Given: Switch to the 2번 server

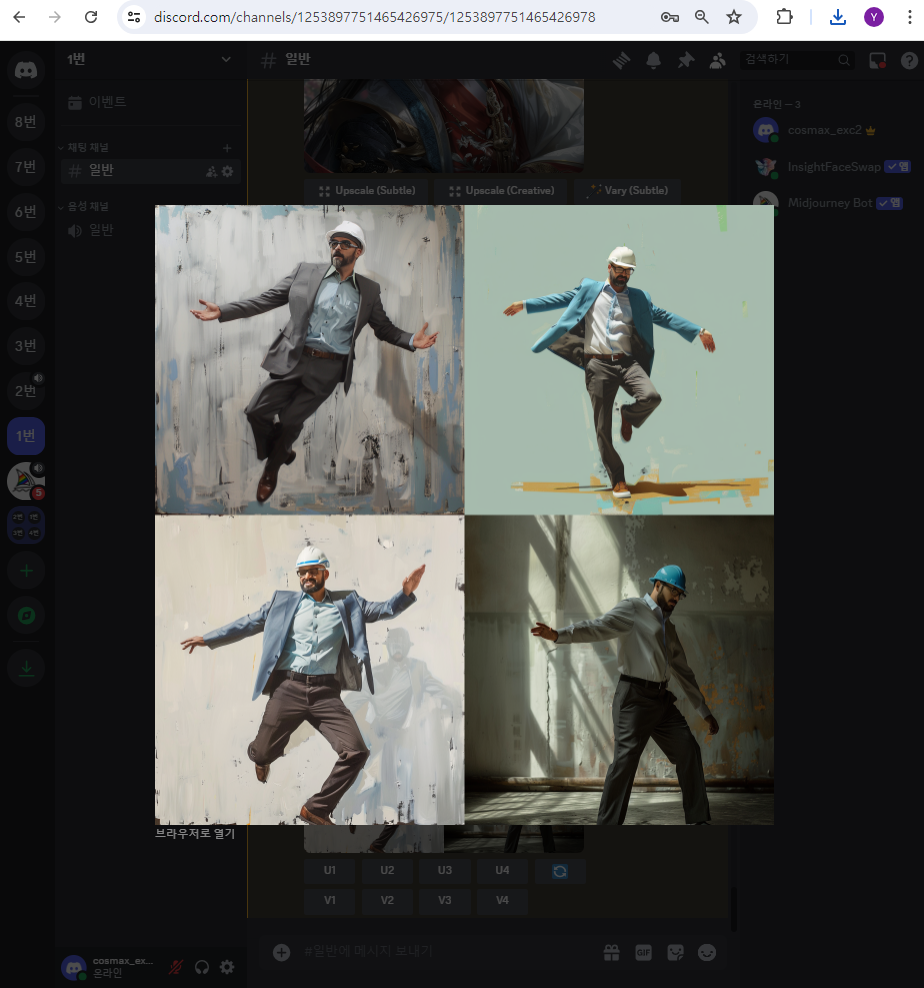Looking at the screenshot, I should 26,391.
